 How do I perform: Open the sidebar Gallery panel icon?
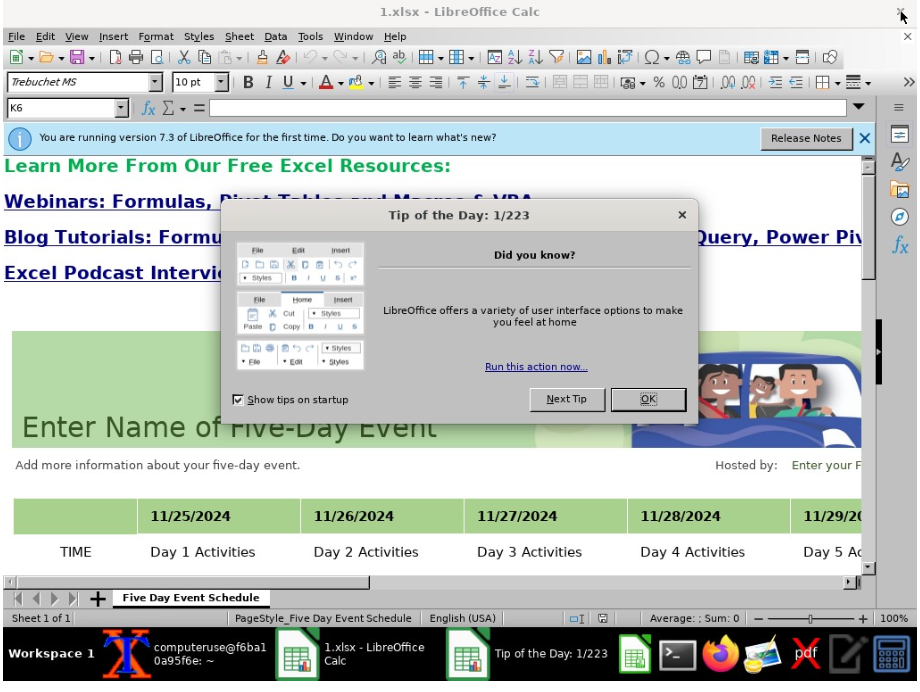pyautogui.click(x=899, y=189)
